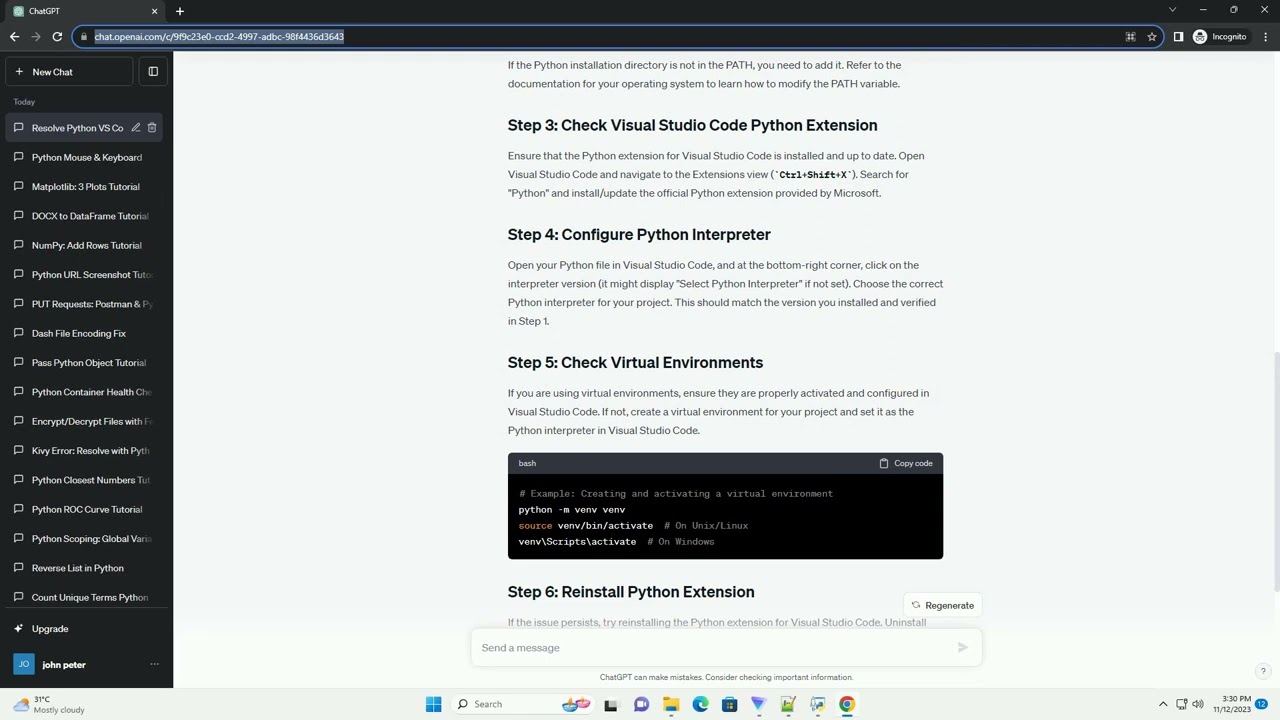The height and width of the screenshot is (720, 1280).
Task: Close the ChatGPT tab
Action: 154,11
